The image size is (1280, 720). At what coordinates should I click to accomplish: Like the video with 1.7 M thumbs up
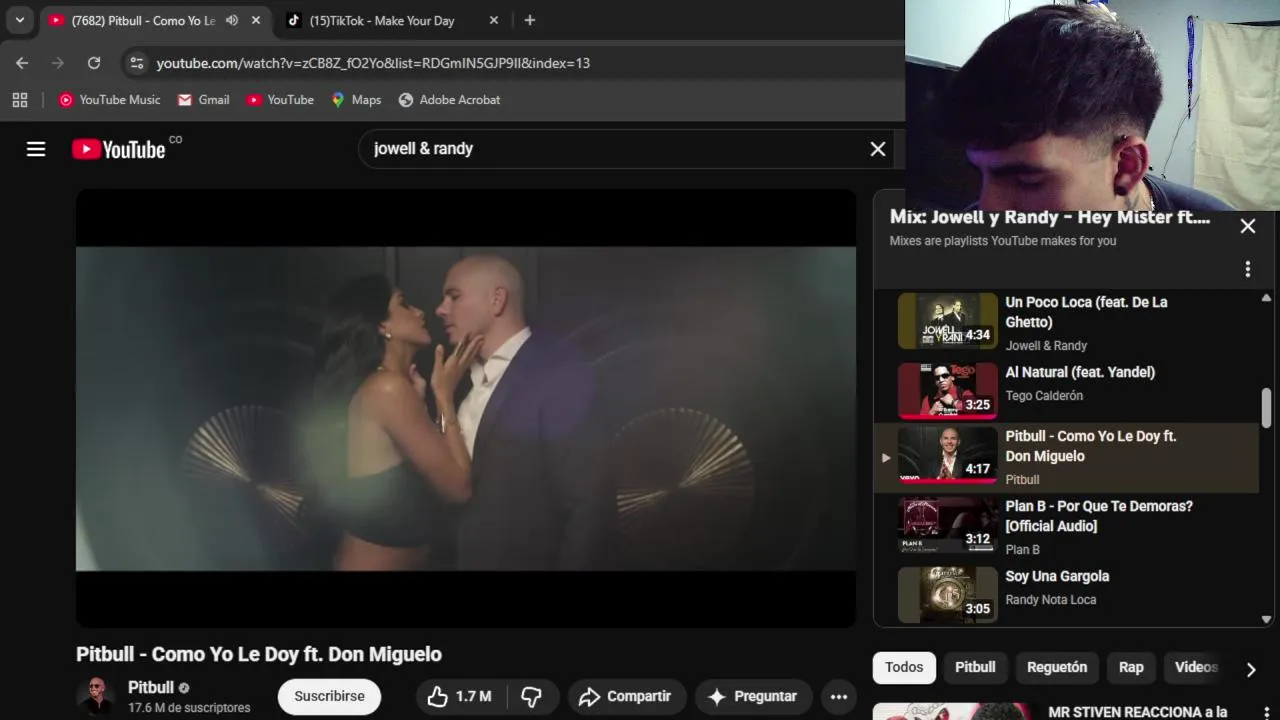pyautogui.click(x=461, y=696)
